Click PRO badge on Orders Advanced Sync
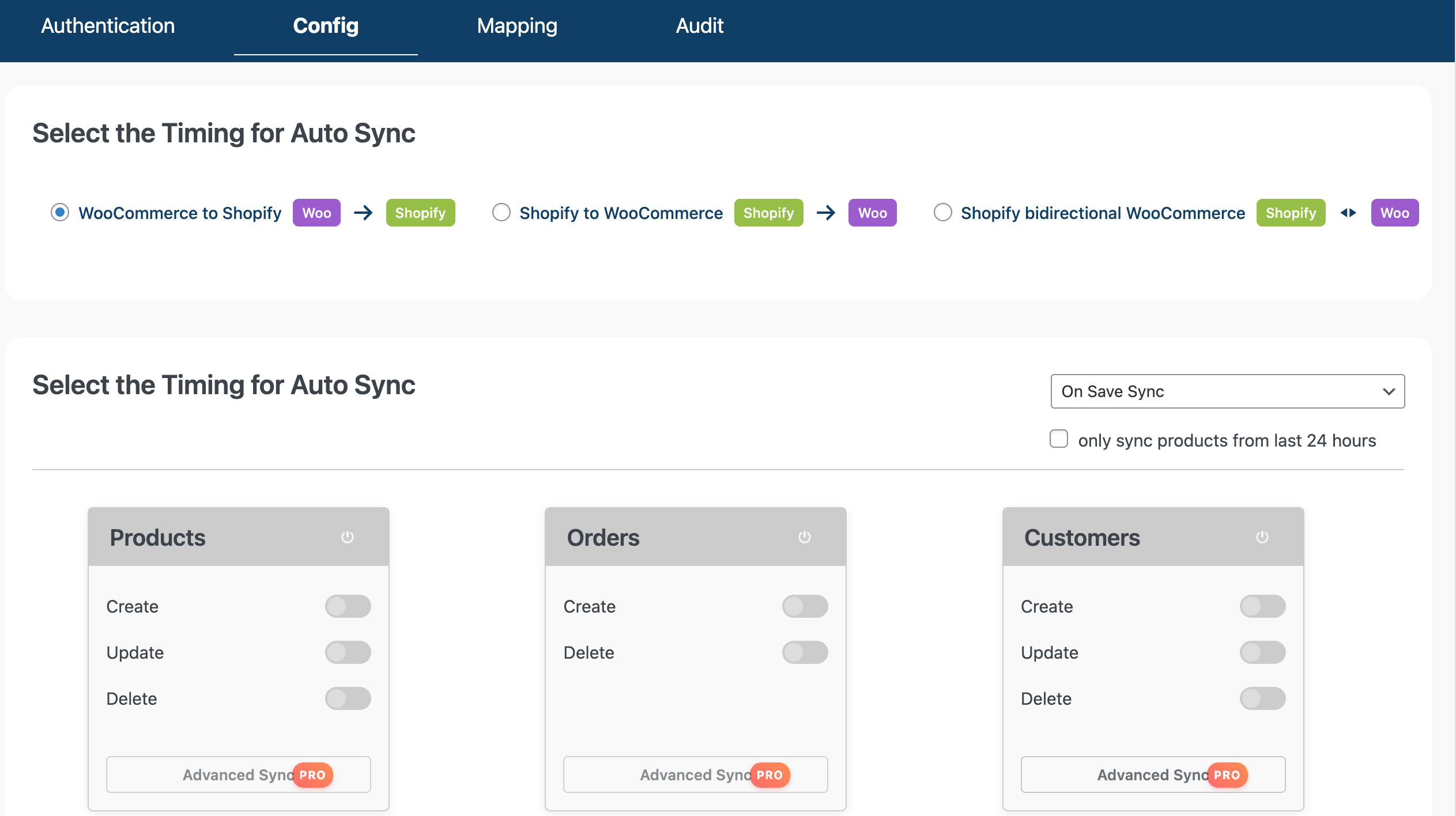Screen dimensions: 1456x816 pyautogui.click(x=770, y=775)
